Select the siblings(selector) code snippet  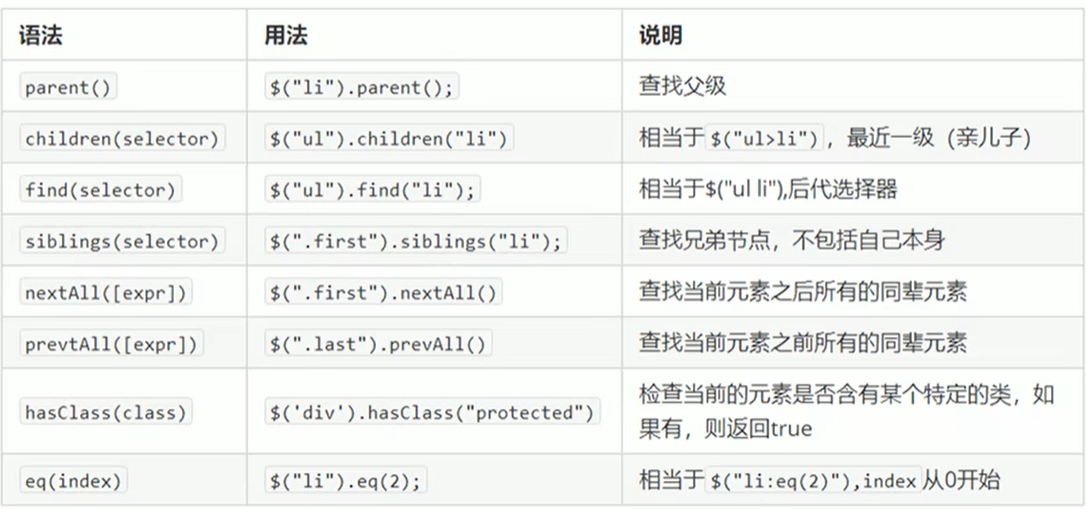coord(122,241)
